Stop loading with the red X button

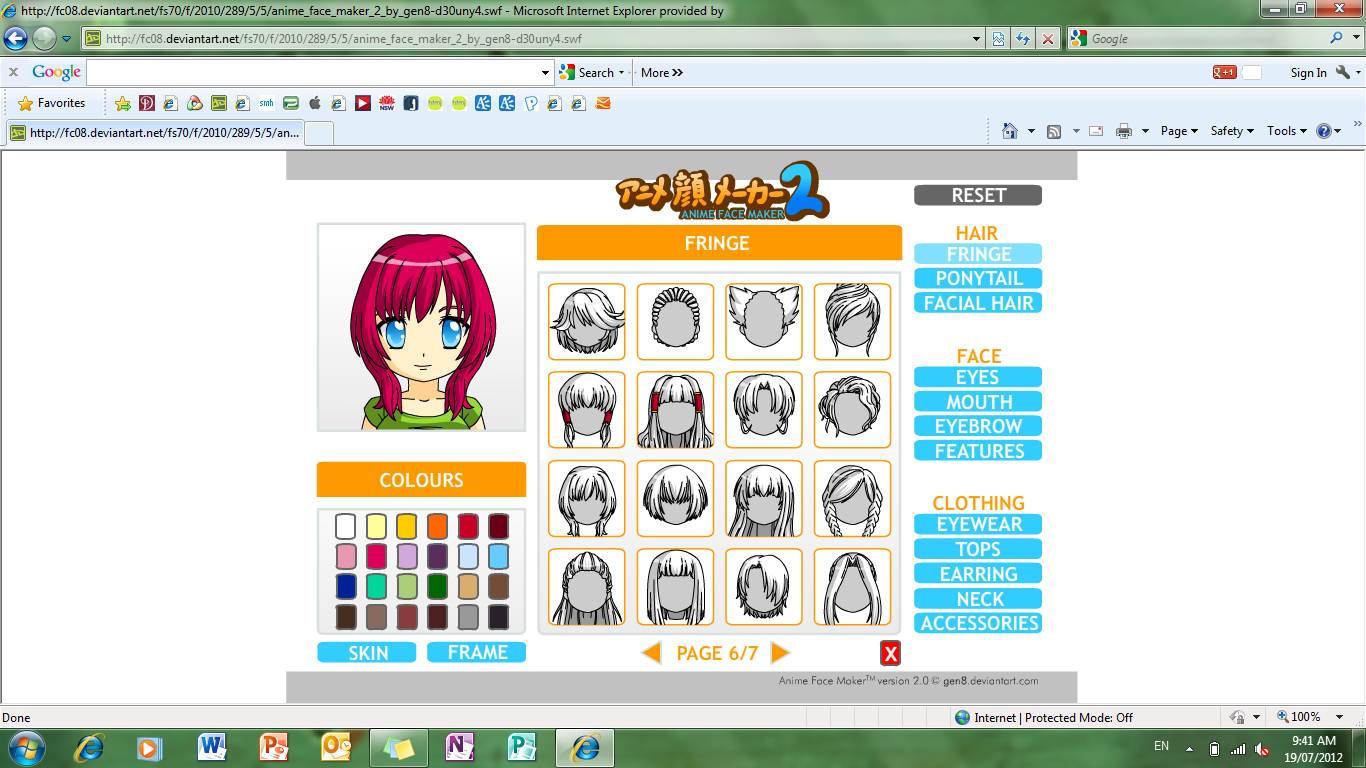[x=1047, y=39]
